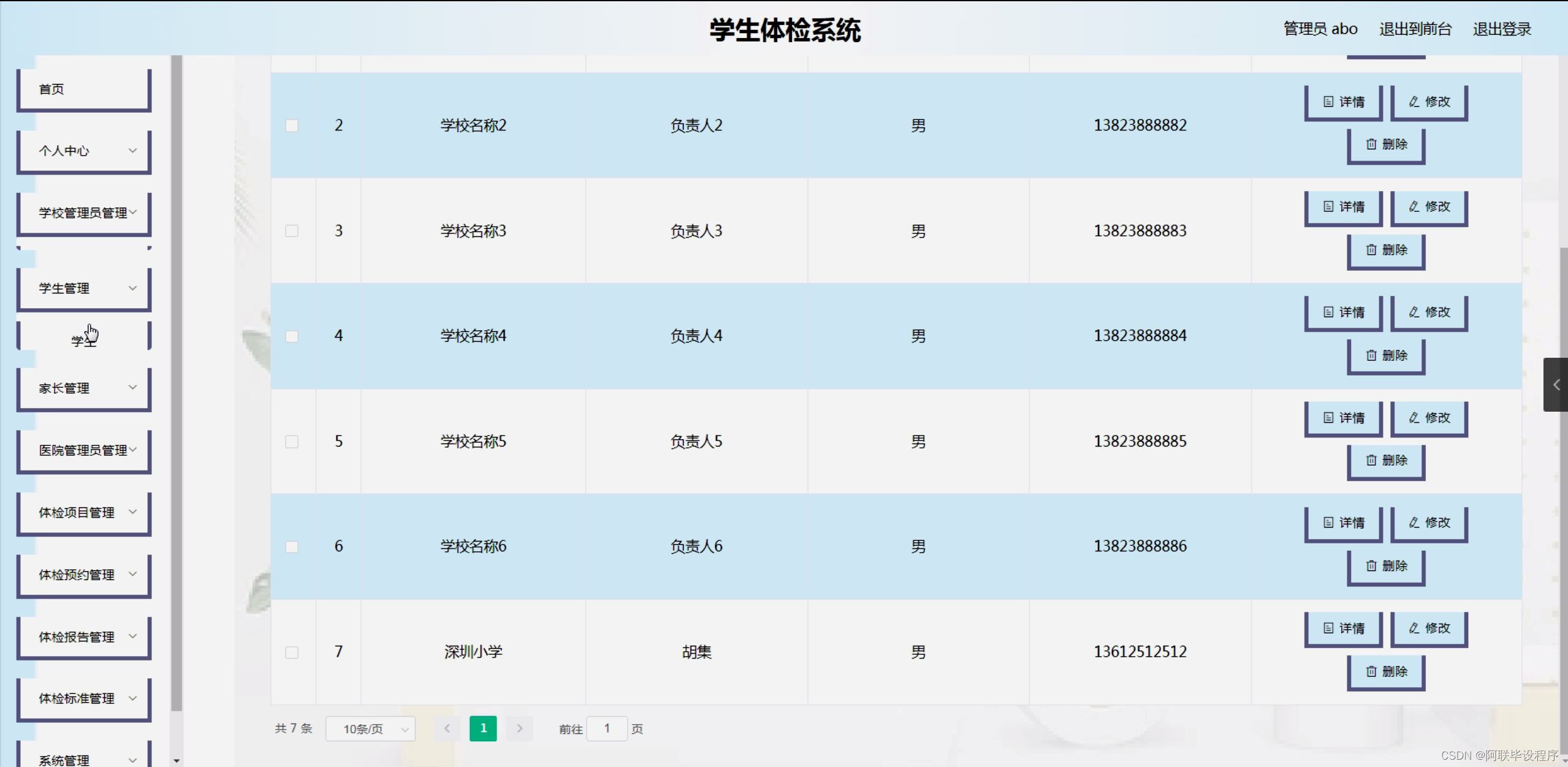
Task: Collapse the panel using right edge arrow
Action: click(1556, 385)
